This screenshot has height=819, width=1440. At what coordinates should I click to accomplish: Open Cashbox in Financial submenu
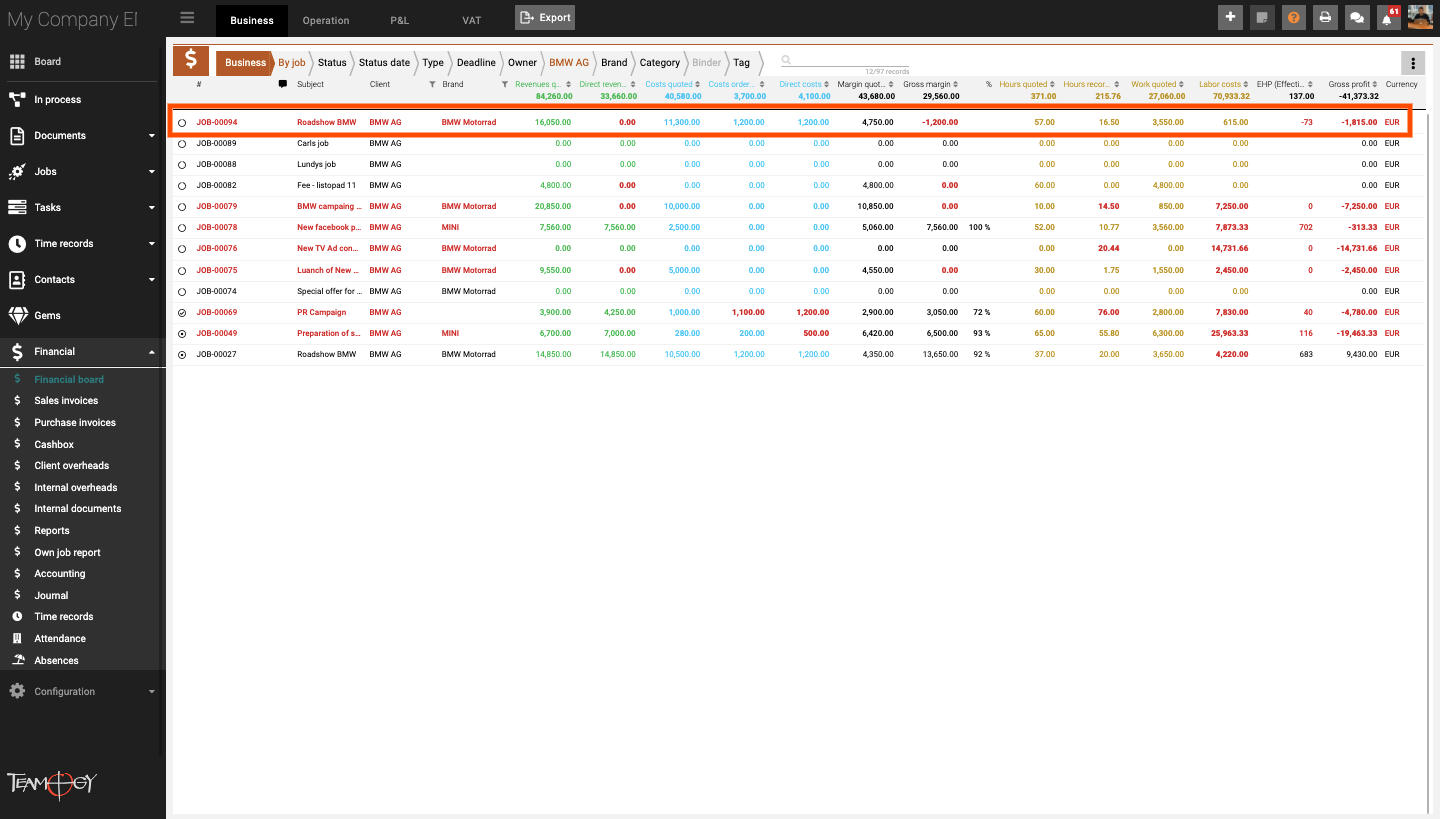[54, 444]
